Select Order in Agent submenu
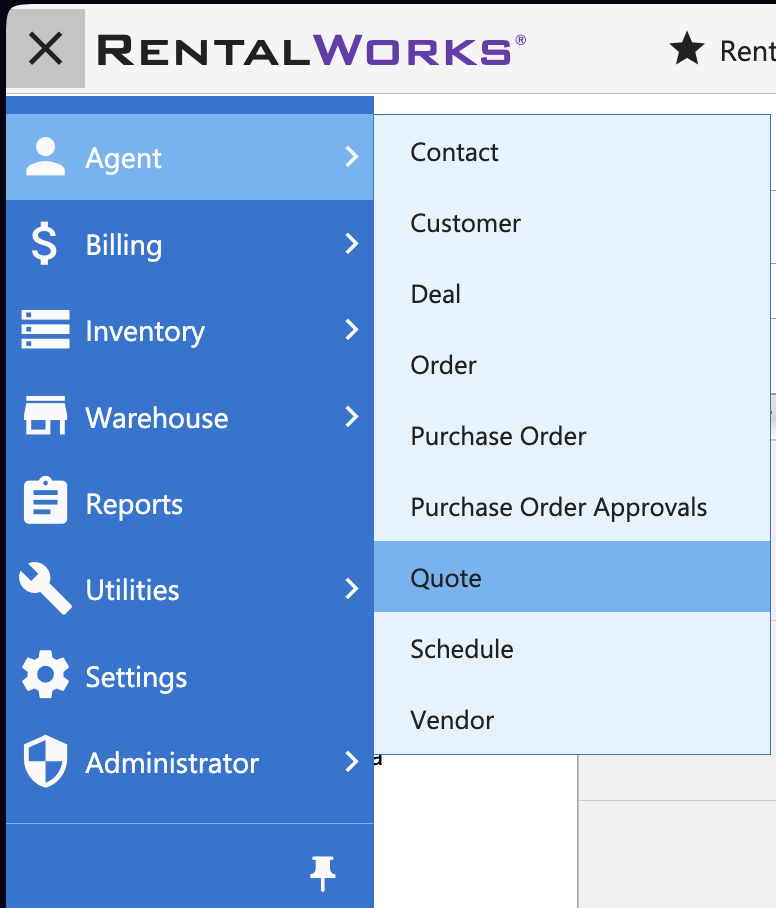This screenshot has height=908, width=776. click(572, 365)
